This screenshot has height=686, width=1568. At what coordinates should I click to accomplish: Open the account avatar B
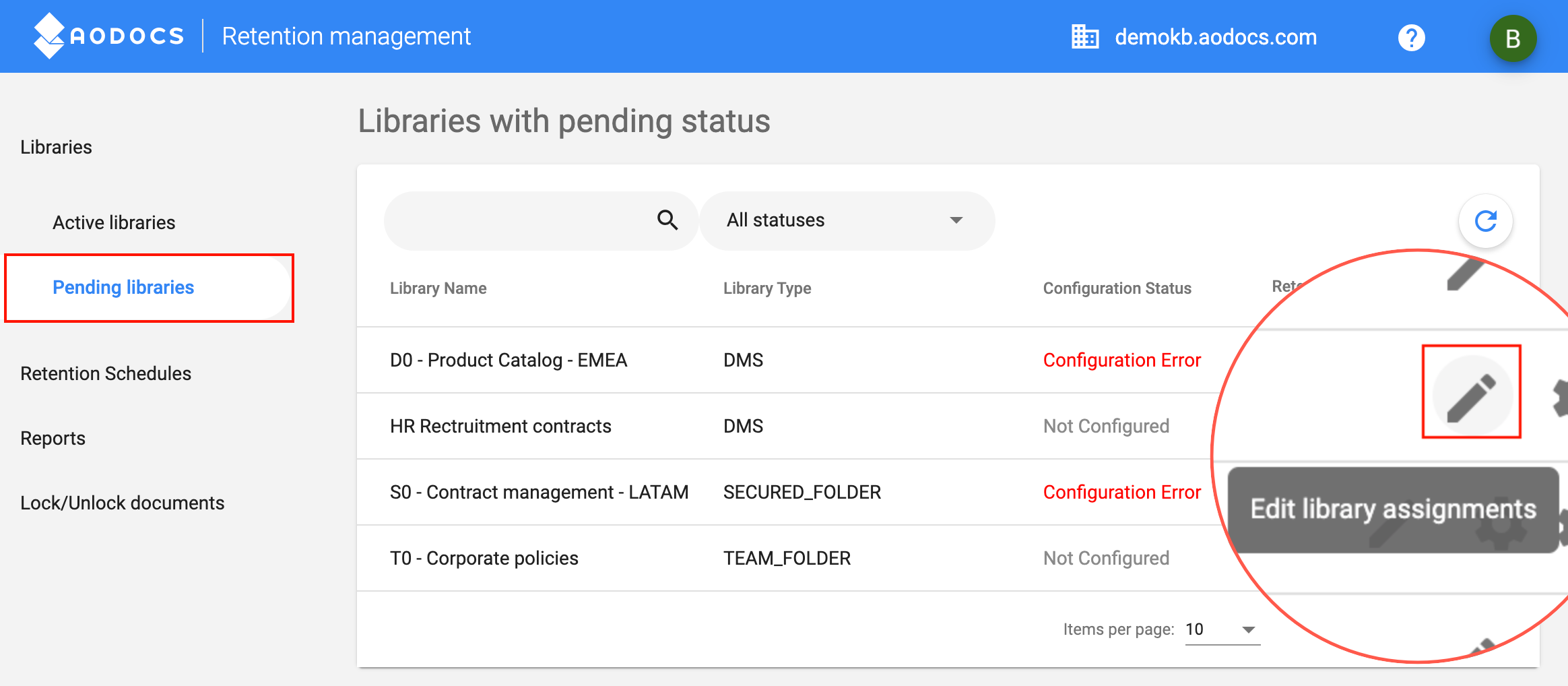tap(1512, 38)
